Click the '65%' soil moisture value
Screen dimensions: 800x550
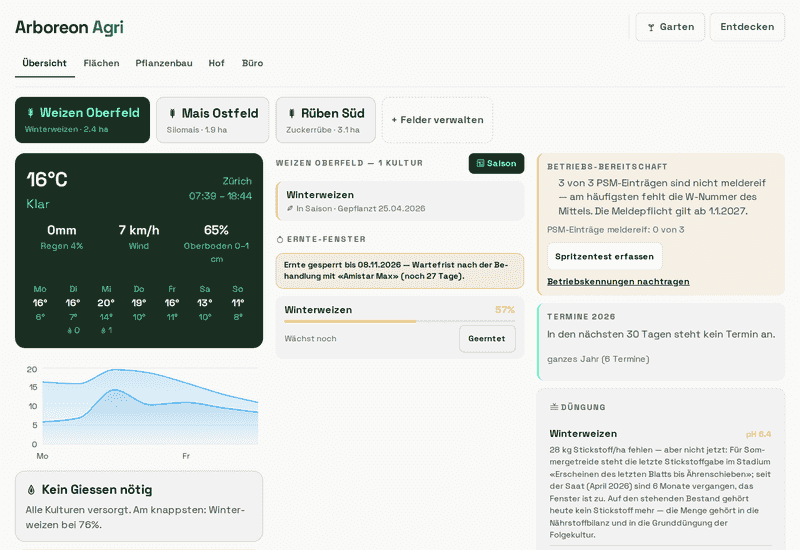tap(216, 231)
